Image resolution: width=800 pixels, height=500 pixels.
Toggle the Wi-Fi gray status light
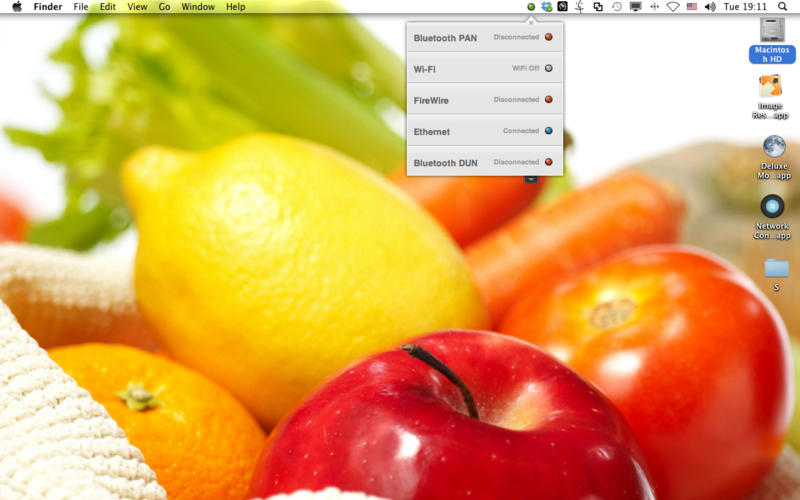(548, 68)
